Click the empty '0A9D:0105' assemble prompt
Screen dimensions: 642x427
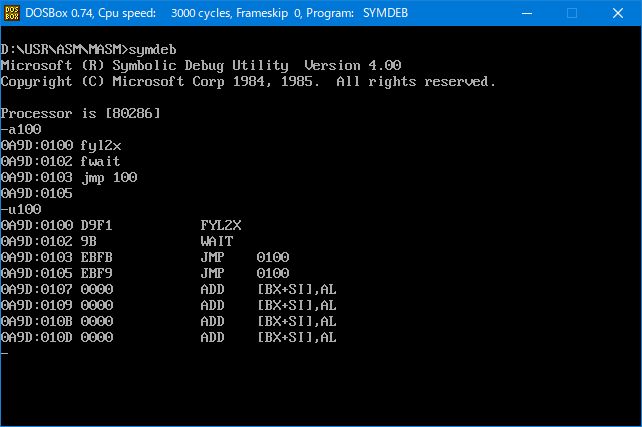[x=36, y=193]
